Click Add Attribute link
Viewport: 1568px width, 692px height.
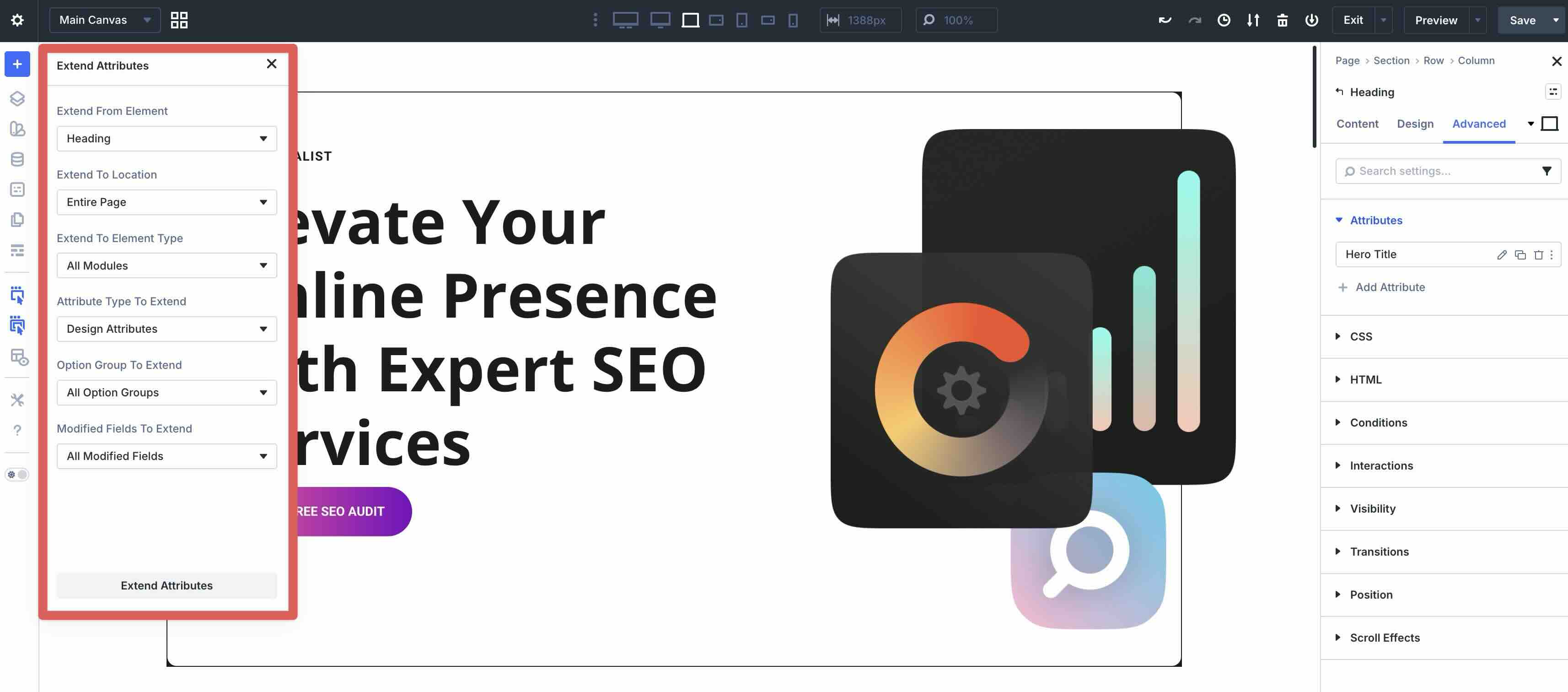1390,287
